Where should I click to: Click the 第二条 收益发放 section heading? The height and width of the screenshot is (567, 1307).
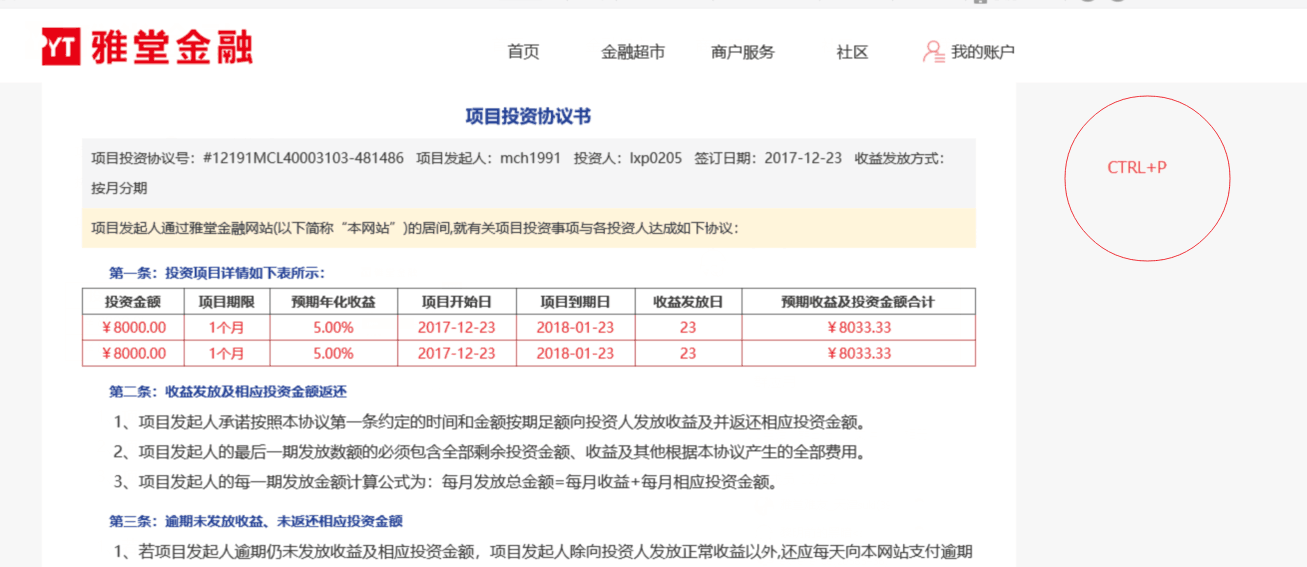[x=227, y=392]
